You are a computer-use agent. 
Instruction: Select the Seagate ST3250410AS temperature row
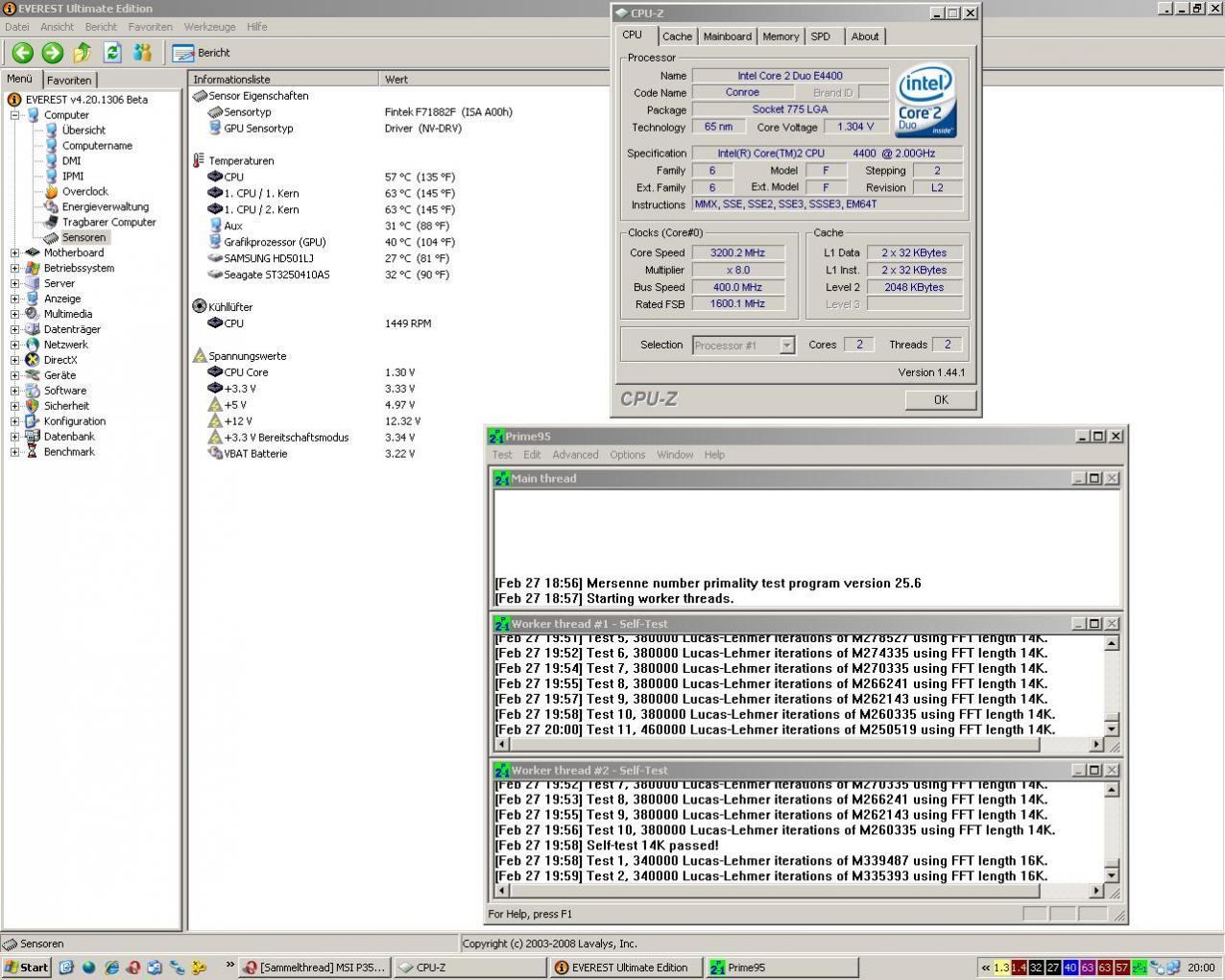[328, 275]
